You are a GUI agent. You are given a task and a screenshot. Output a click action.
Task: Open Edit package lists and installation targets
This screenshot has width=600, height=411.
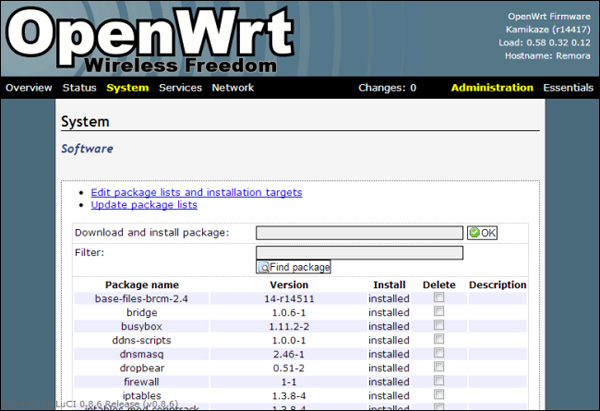(x=196, y=192)
